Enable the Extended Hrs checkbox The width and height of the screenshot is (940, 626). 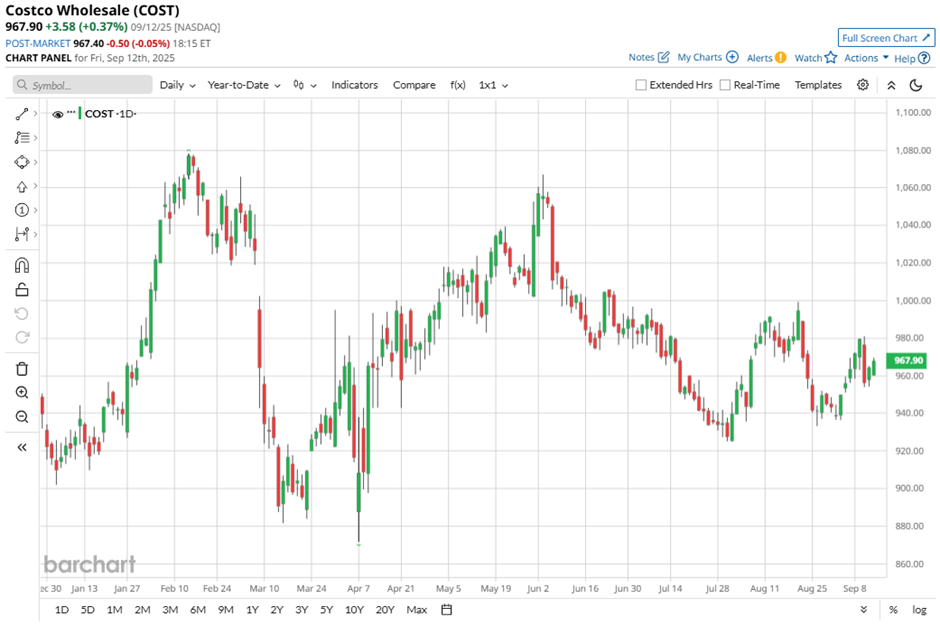coord(641,85)
